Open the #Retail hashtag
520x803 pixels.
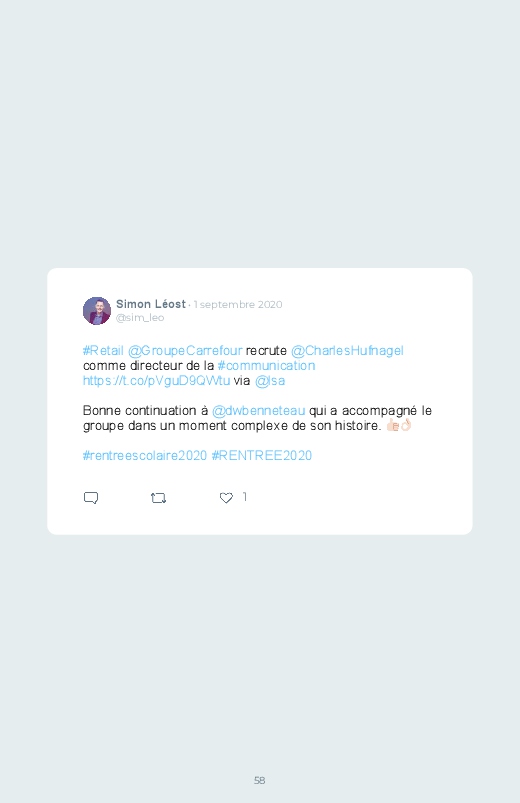[x=103, y=351]
